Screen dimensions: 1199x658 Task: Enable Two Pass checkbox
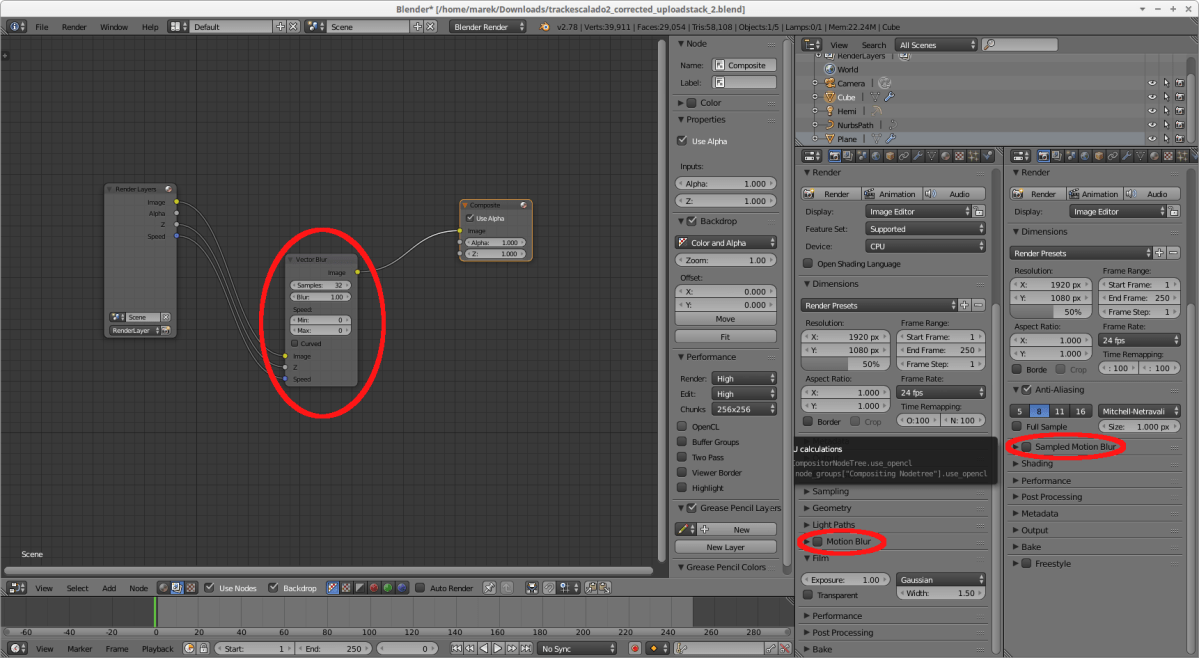coord(682,457)
